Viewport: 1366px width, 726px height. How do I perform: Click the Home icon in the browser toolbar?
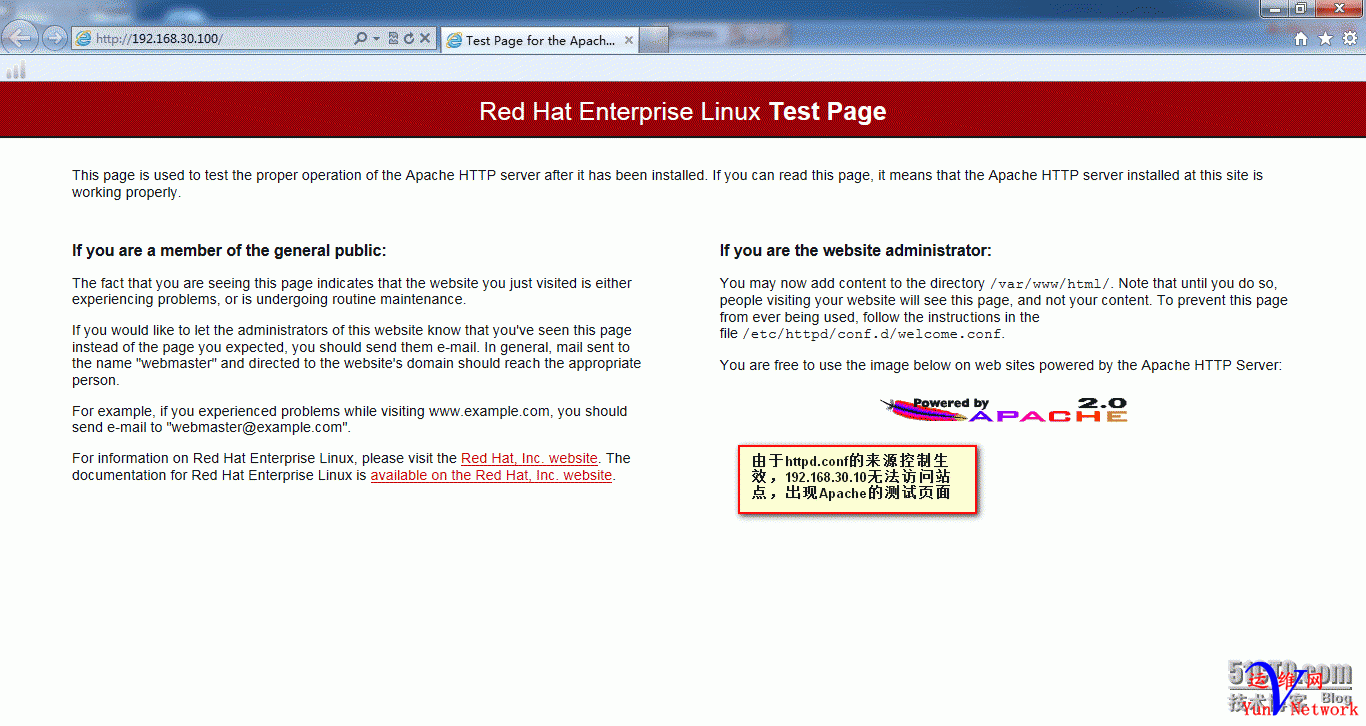(x=1301, y=39)
